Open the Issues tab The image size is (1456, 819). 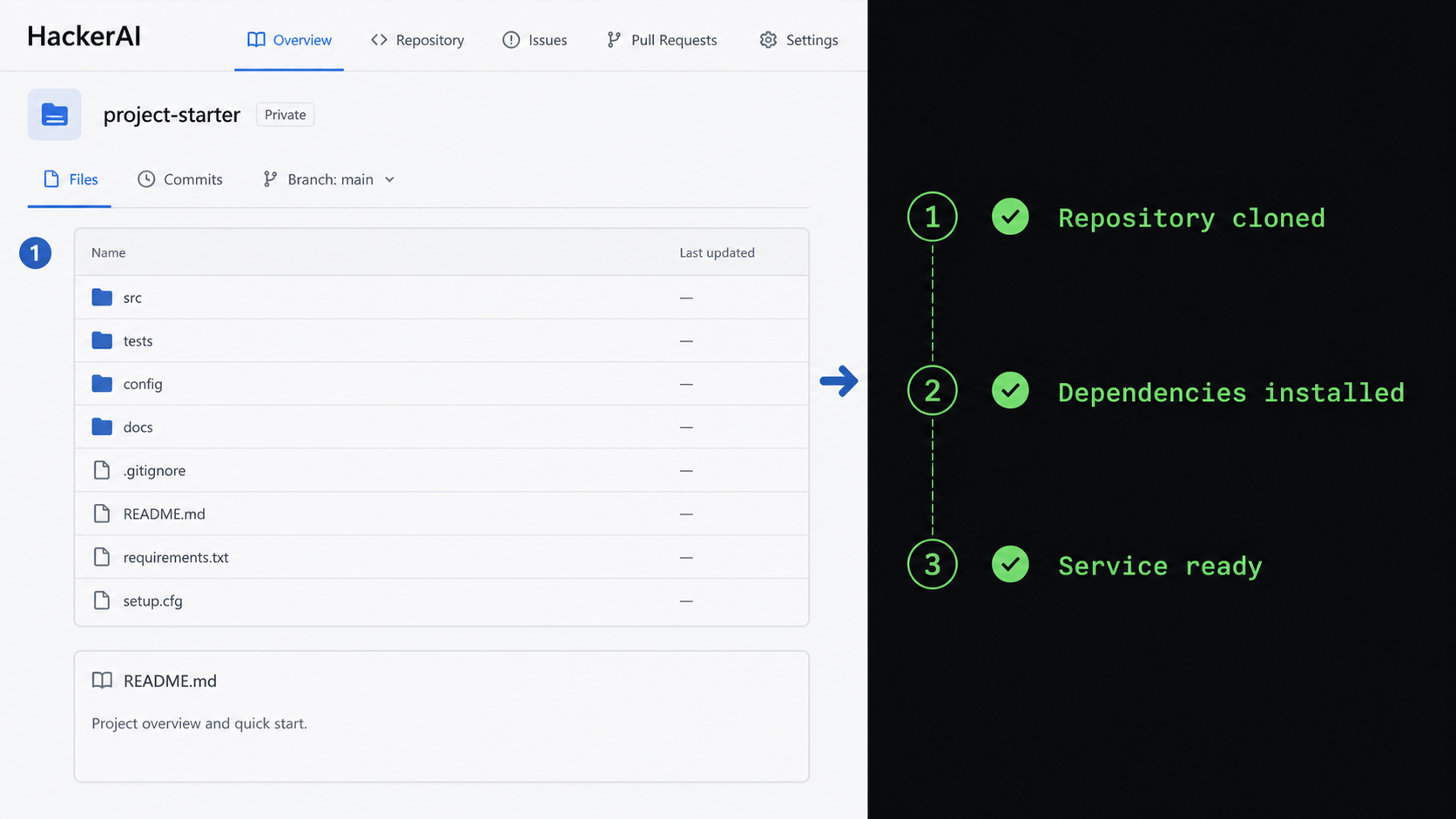(535, 40)
